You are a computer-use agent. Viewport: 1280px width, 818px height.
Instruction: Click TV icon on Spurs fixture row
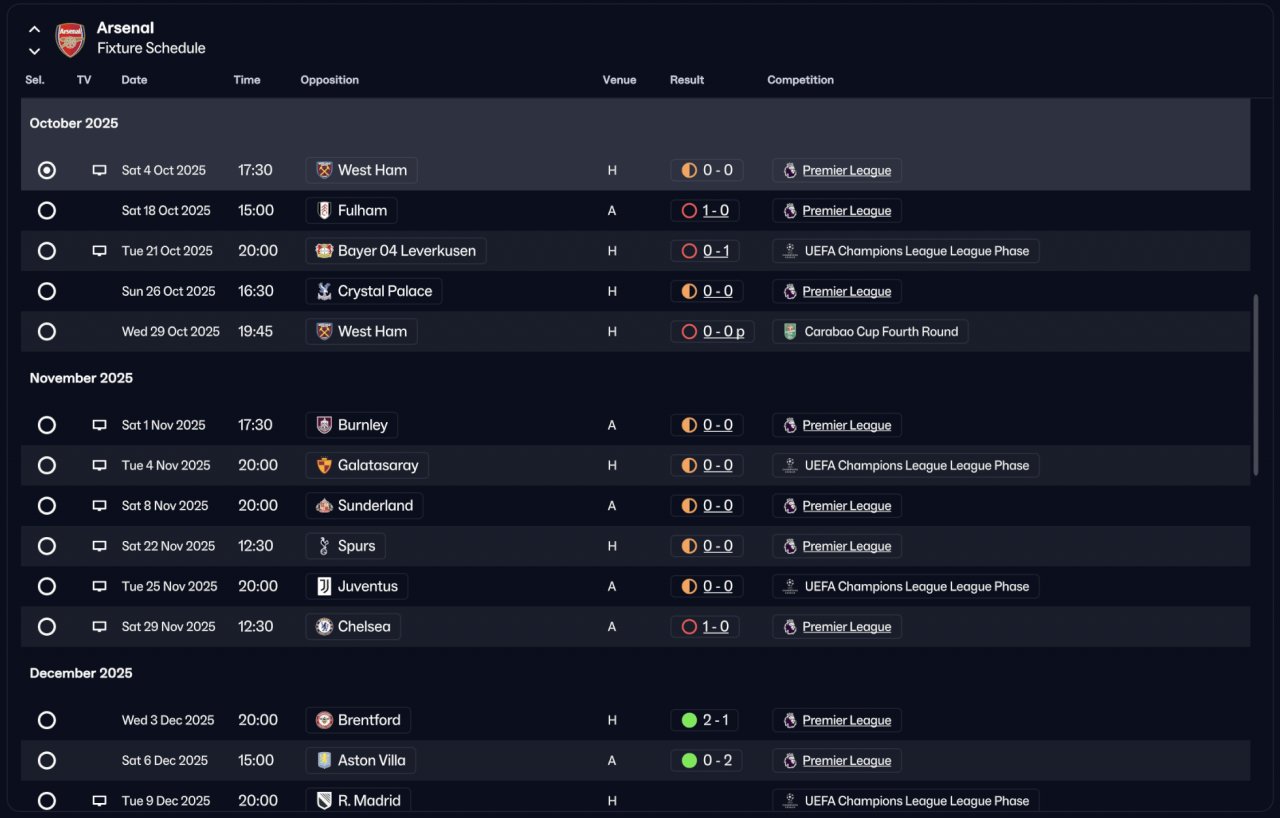99,546
